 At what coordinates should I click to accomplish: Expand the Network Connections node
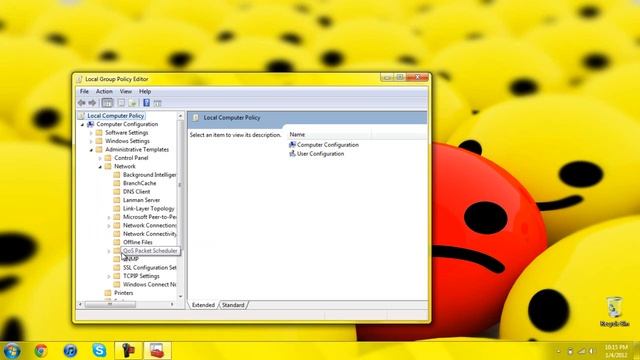(x=109, y=226)
